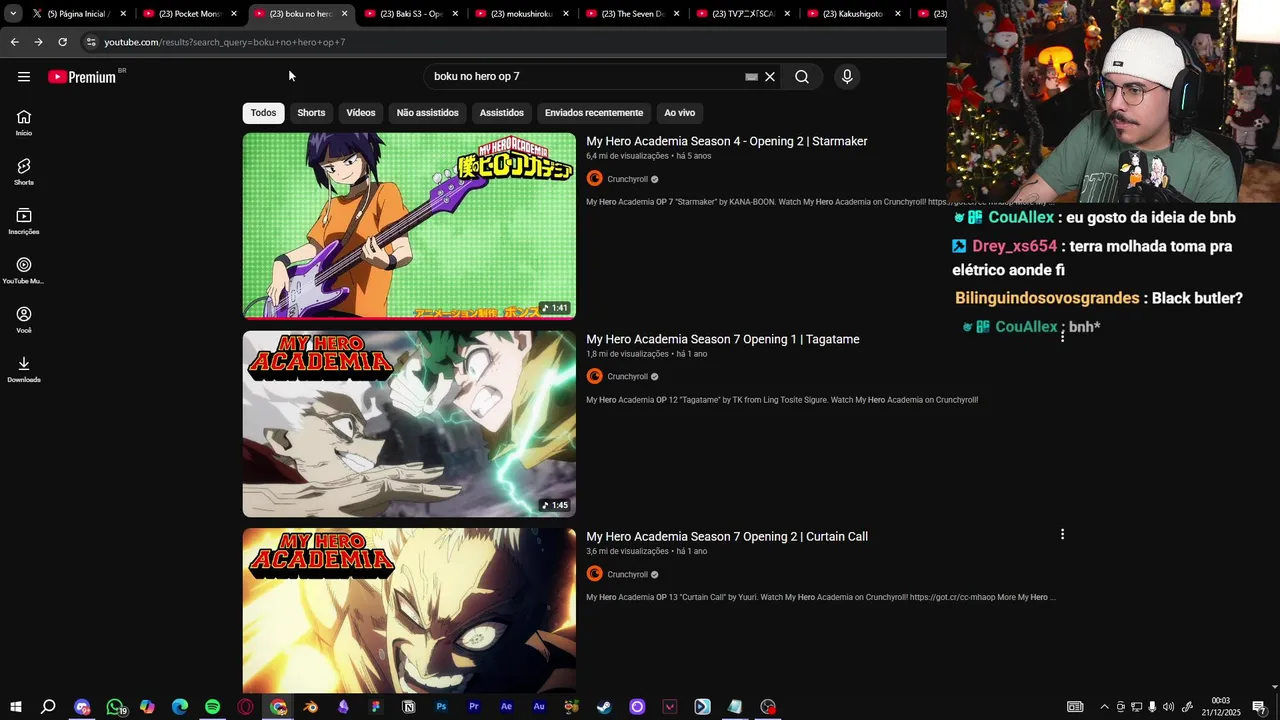Select the Assistidos filter chip
Image resolution: width=1280 pixels, height=720 pixels.
tap(502, 113)
